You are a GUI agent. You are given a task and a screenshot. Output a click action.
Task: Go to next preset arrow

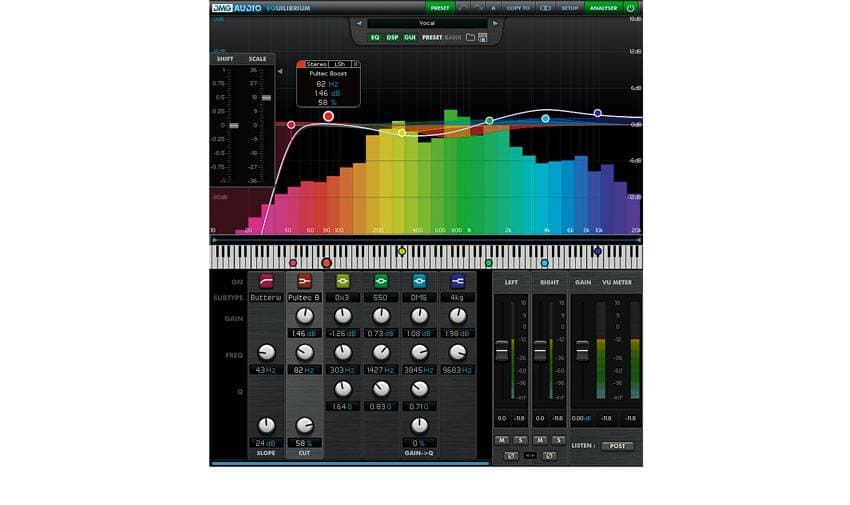click(x=495, y=24)
